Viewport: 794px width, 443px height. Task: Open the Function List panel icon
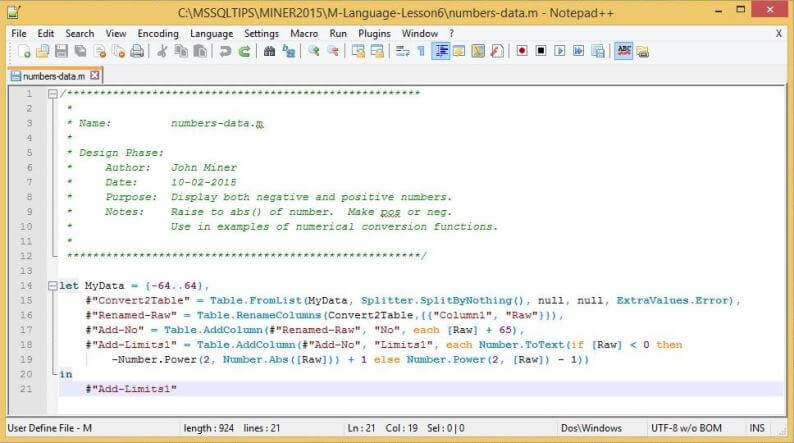tap(497, 51)
